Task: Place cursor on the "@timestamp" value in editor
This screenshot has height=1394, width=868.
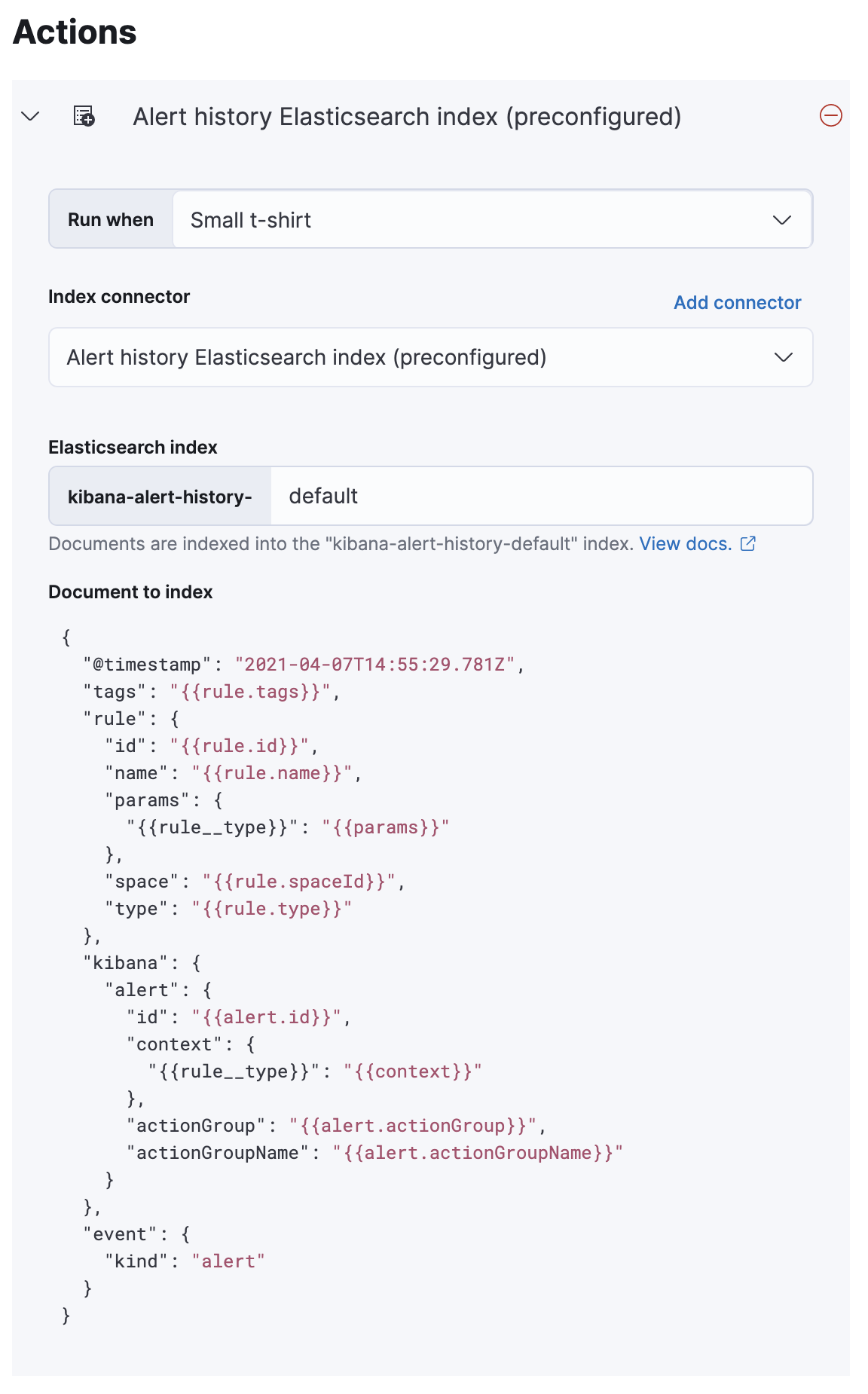Action: pos(374,665)
